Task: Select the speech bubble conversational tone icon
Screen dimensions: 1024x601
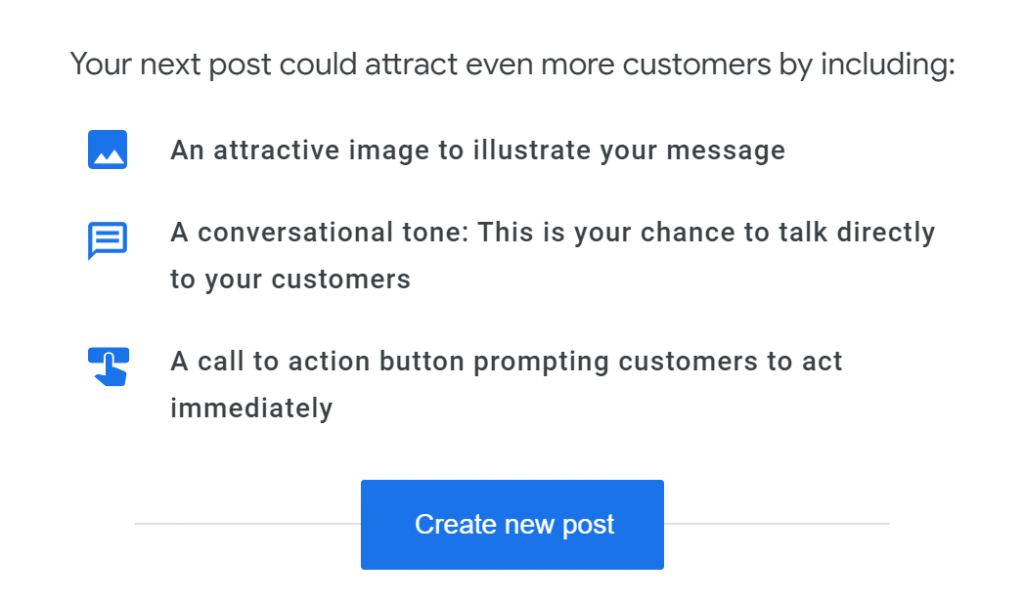Action: click(x=107, y=240)
